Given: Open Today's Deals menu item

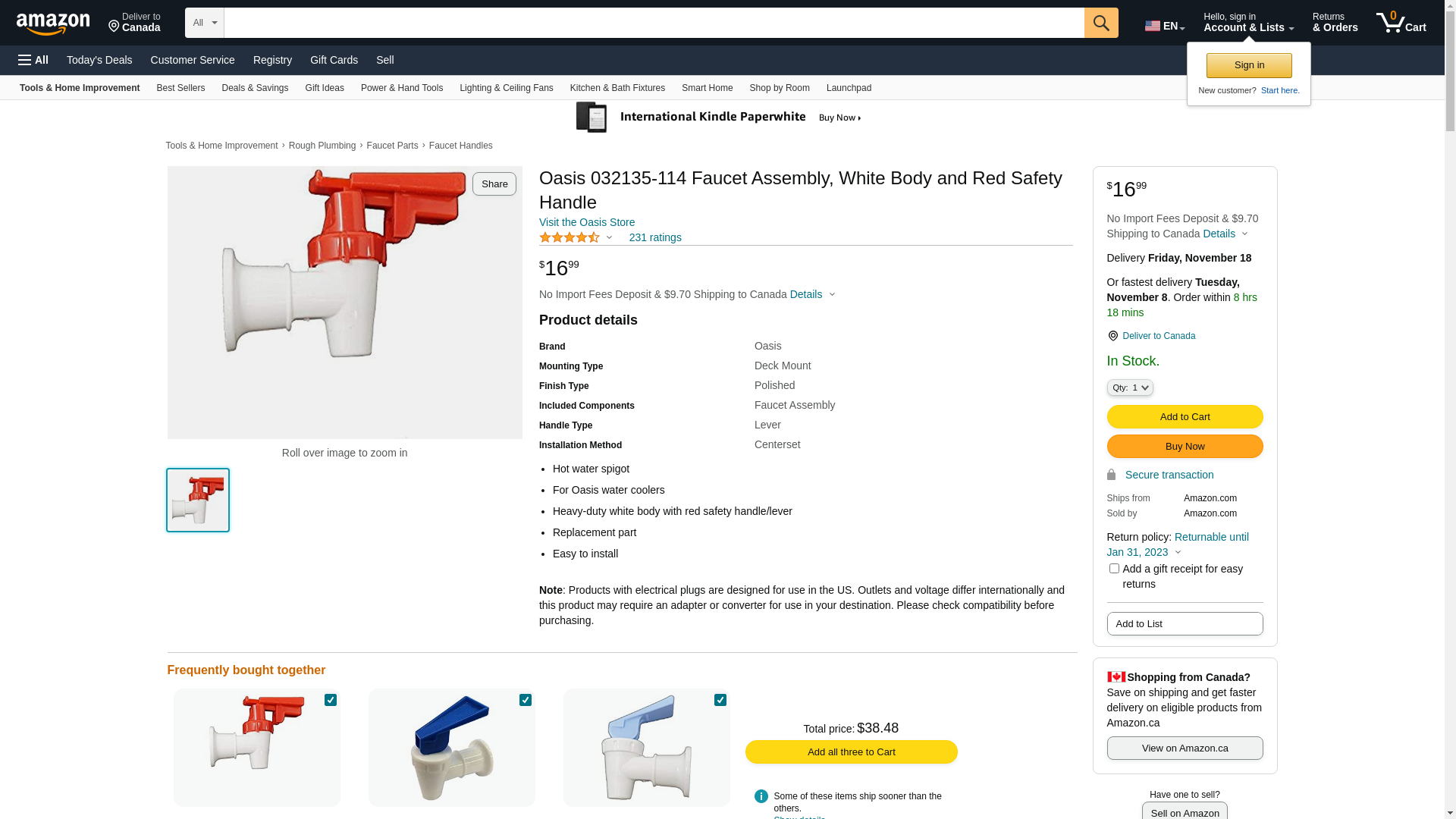Looking at the screenshot, I should click(x=99, y=60).
